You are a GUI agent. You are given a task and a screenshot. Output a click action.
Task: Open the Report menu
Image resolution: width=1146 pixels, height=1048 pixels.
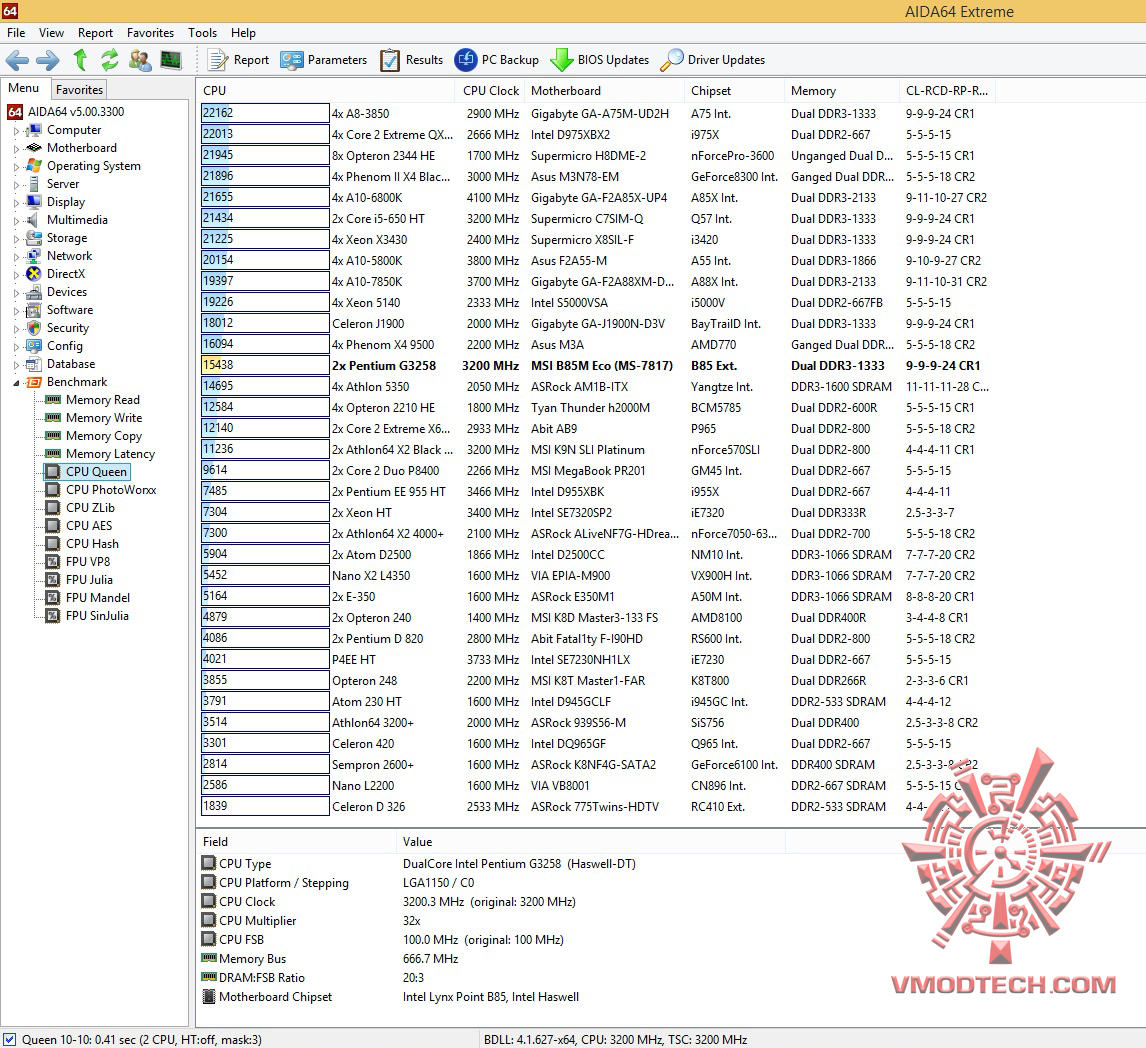(95, 33)
